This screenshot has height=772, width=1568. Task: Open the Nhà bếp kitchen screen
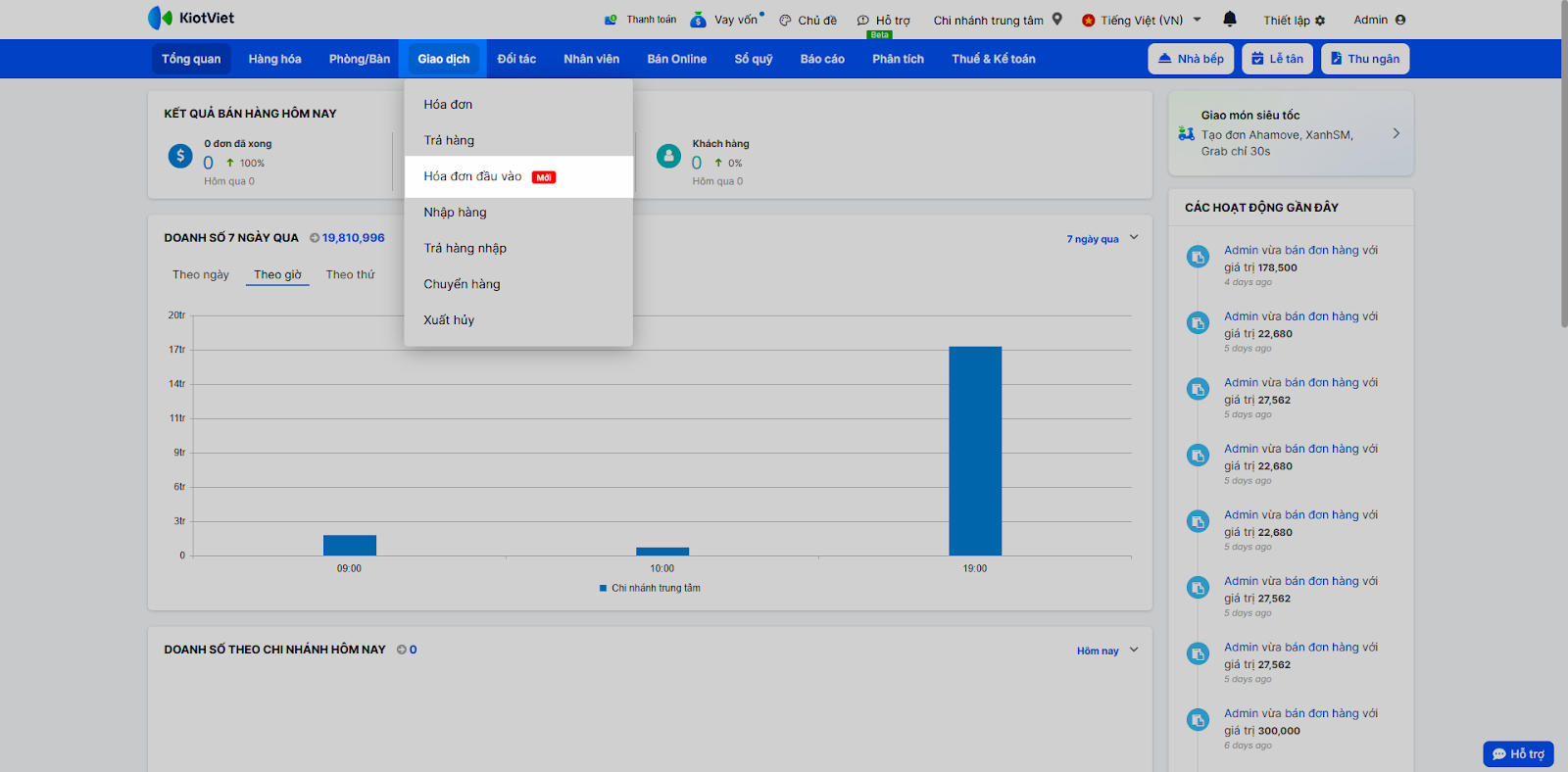click(1191, 59)
